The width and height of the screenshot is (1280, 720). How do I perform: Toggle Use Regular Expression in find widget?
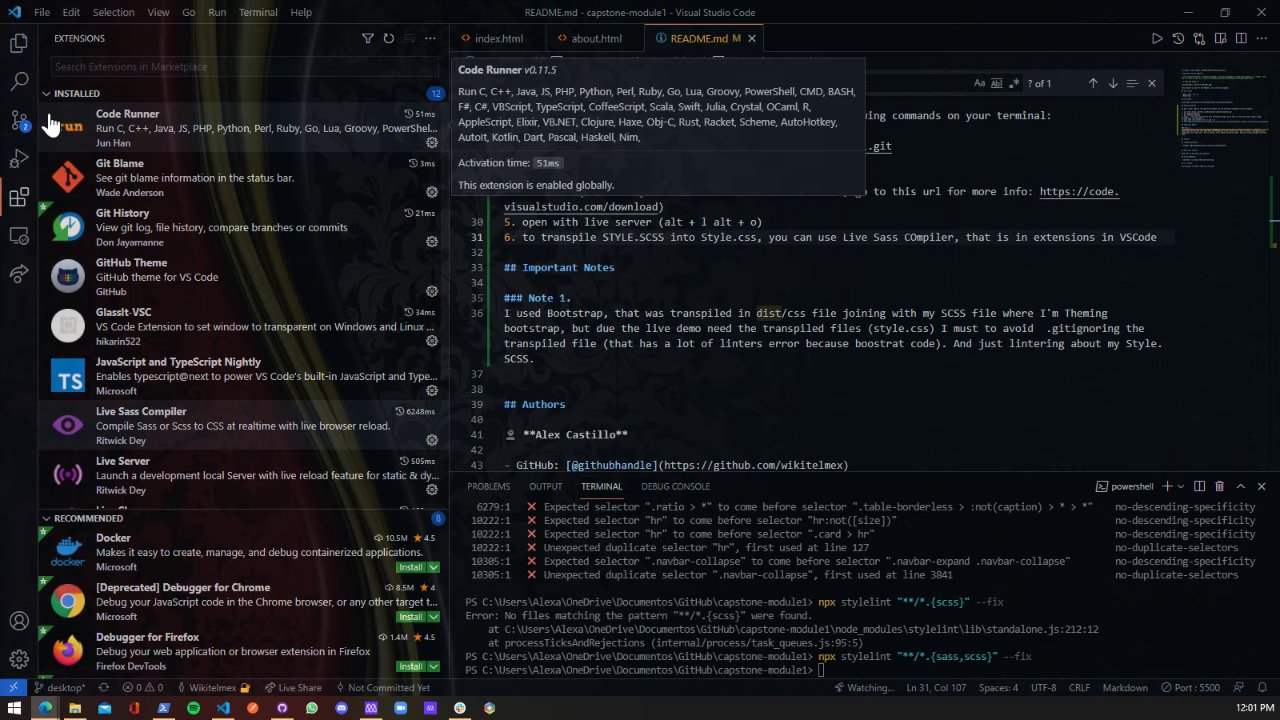[x=1015, y=83]
